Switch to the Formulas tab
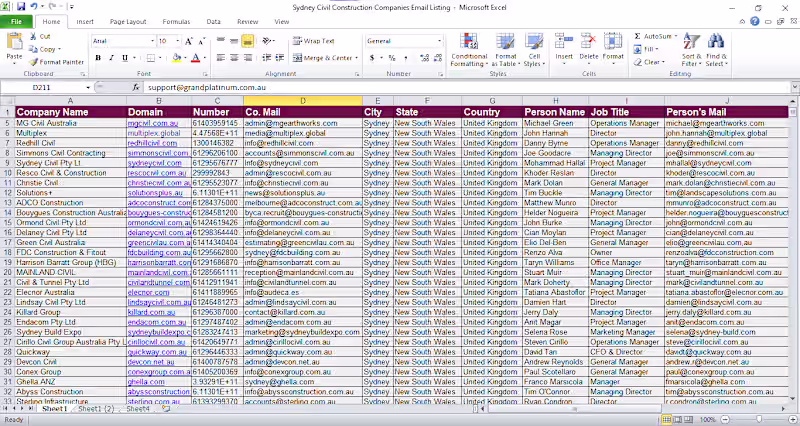 [x=176, y=21]
